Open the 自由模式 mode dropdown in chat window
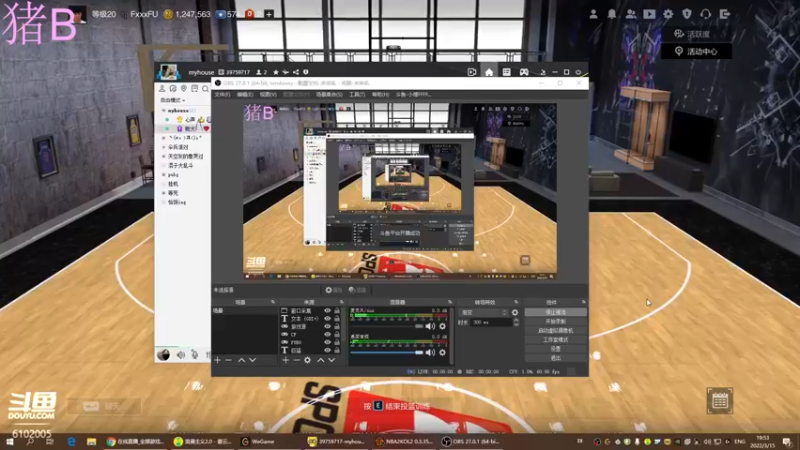Screen dimensions: 800x450 pyautogui.click(x=172, y=100)
